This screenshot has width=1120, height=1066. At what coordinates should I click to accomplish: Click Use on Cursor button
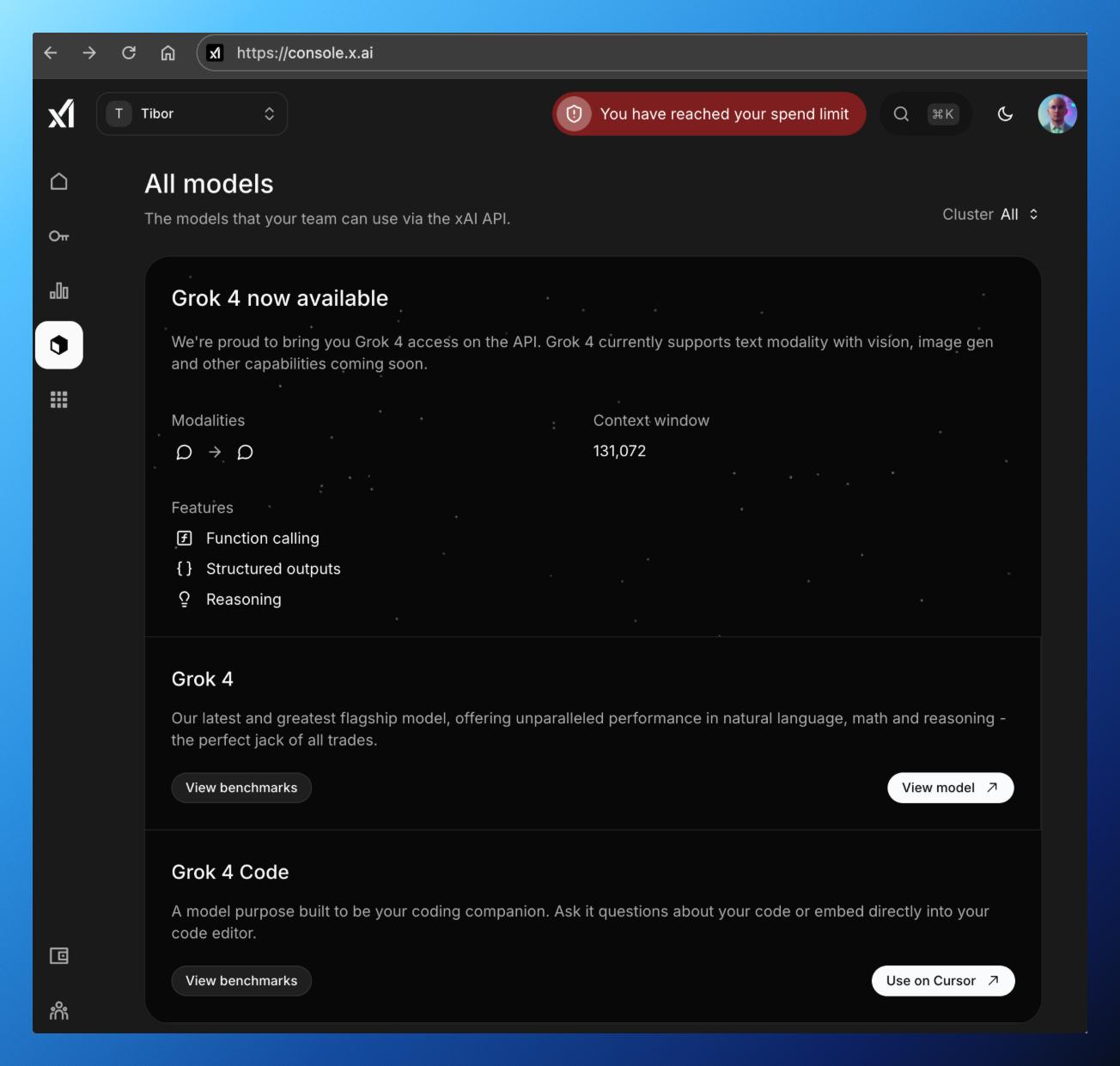942,981
